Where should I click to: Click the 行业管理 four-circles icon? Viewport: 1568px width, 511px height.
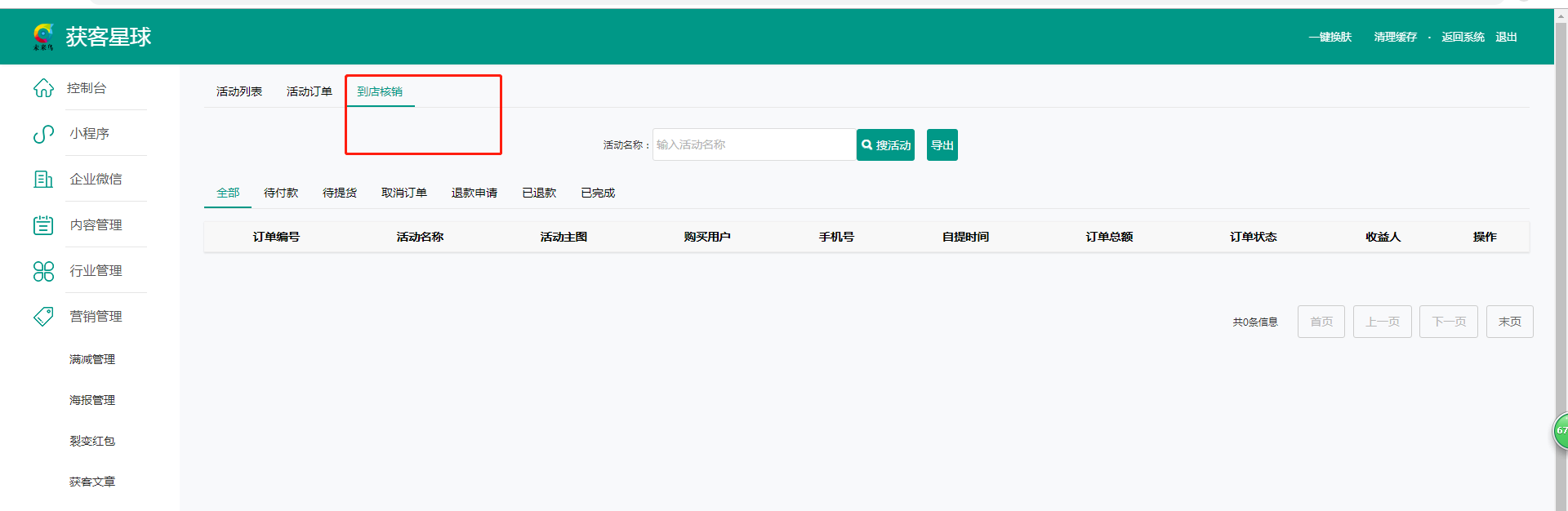43,271
